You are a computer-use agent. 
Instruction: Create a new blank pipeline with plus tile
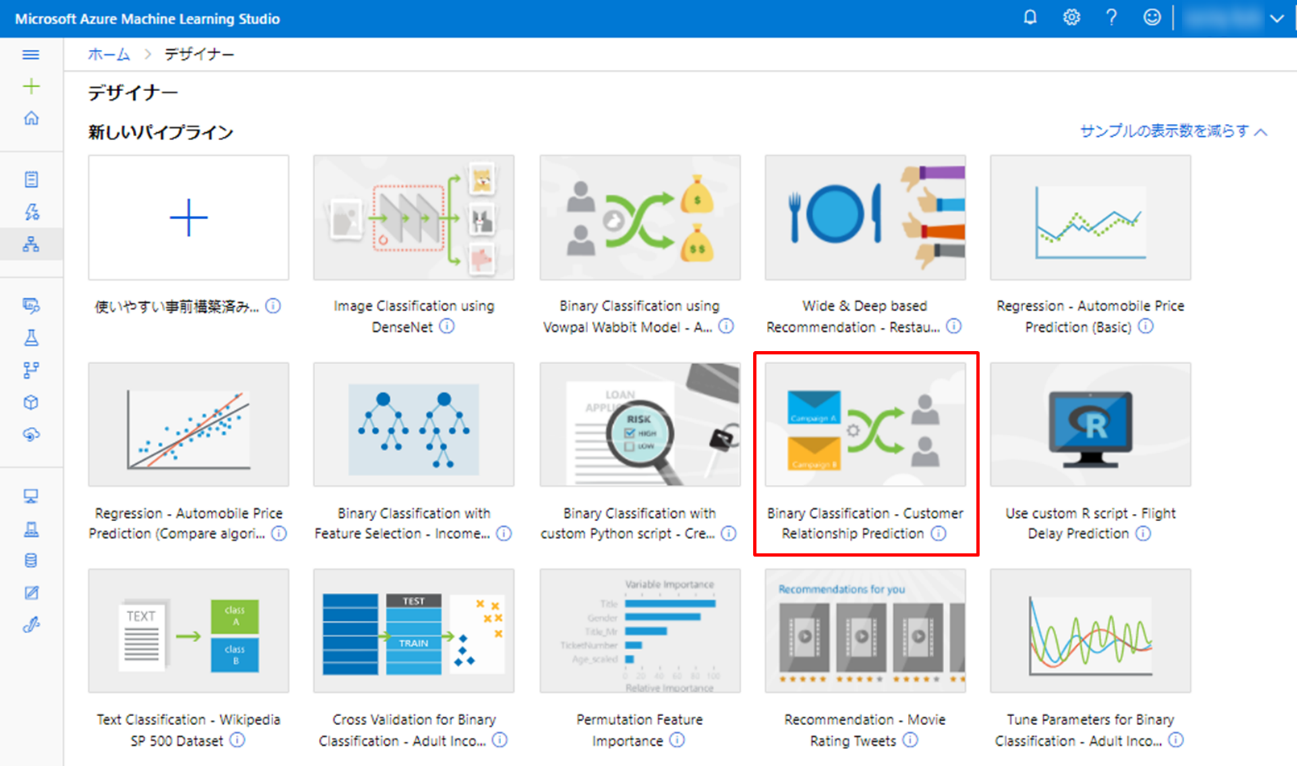tap(189, 217)
